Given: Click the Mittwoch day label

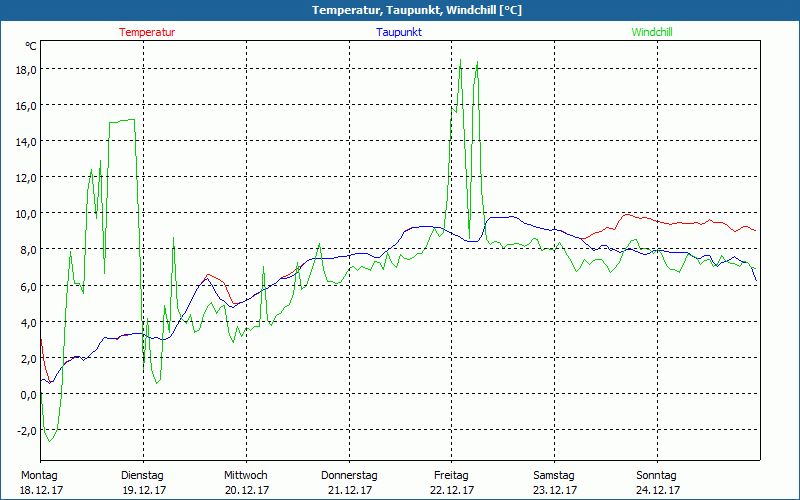Looking at the screenshot, I should pos(245,475).
